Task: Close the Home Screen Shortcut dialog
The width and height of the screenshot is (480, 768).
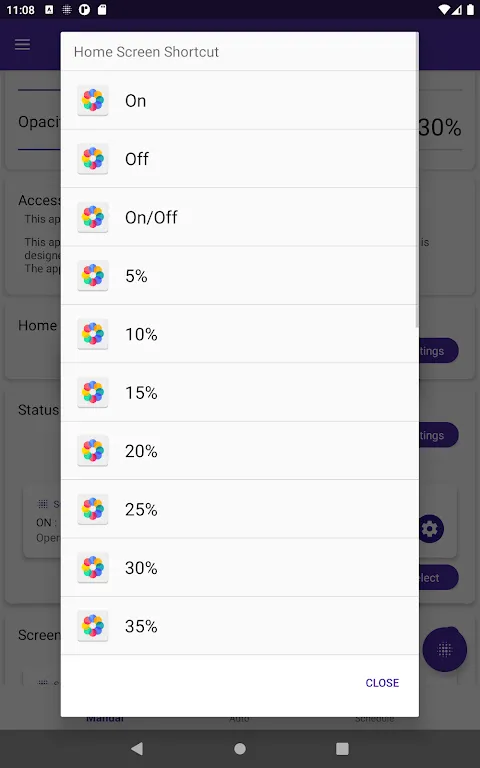Action: 382,683
